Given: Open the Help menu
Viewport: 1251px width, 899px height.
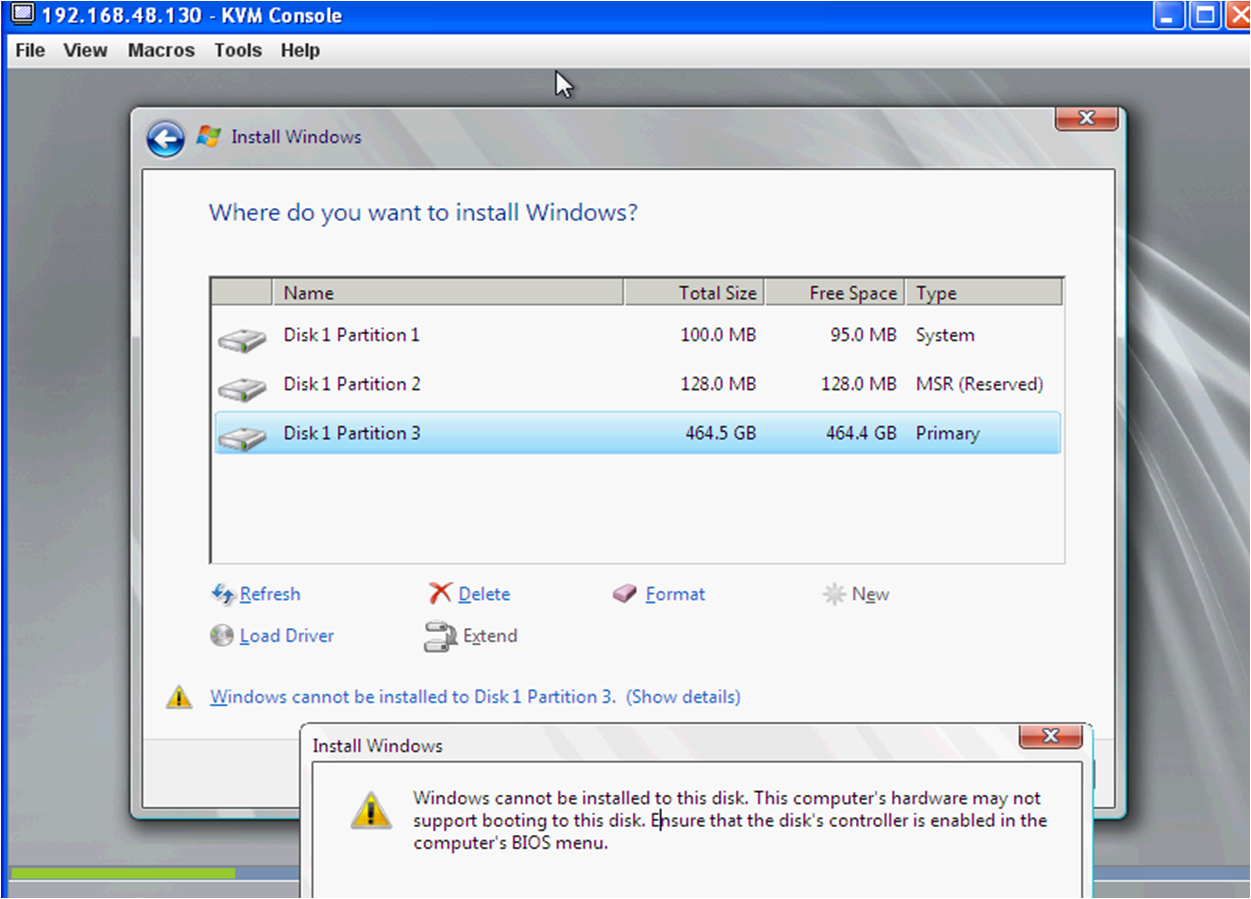Looking at the screenshot, I should click(x=300, y=50).
